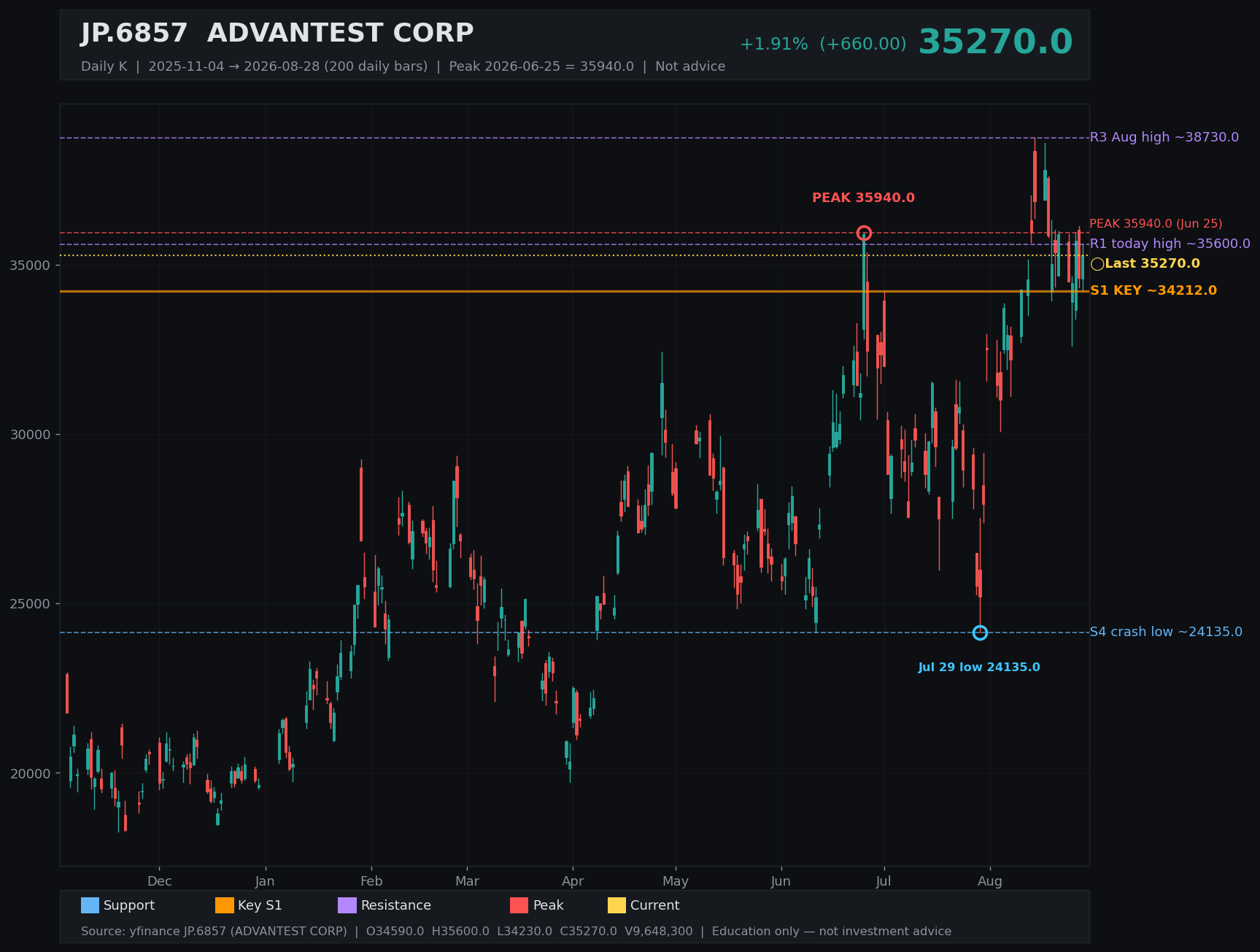Select the blue Support legend swatch
The height and width of the screenshot is (952, 1260).
pos(90,905)
